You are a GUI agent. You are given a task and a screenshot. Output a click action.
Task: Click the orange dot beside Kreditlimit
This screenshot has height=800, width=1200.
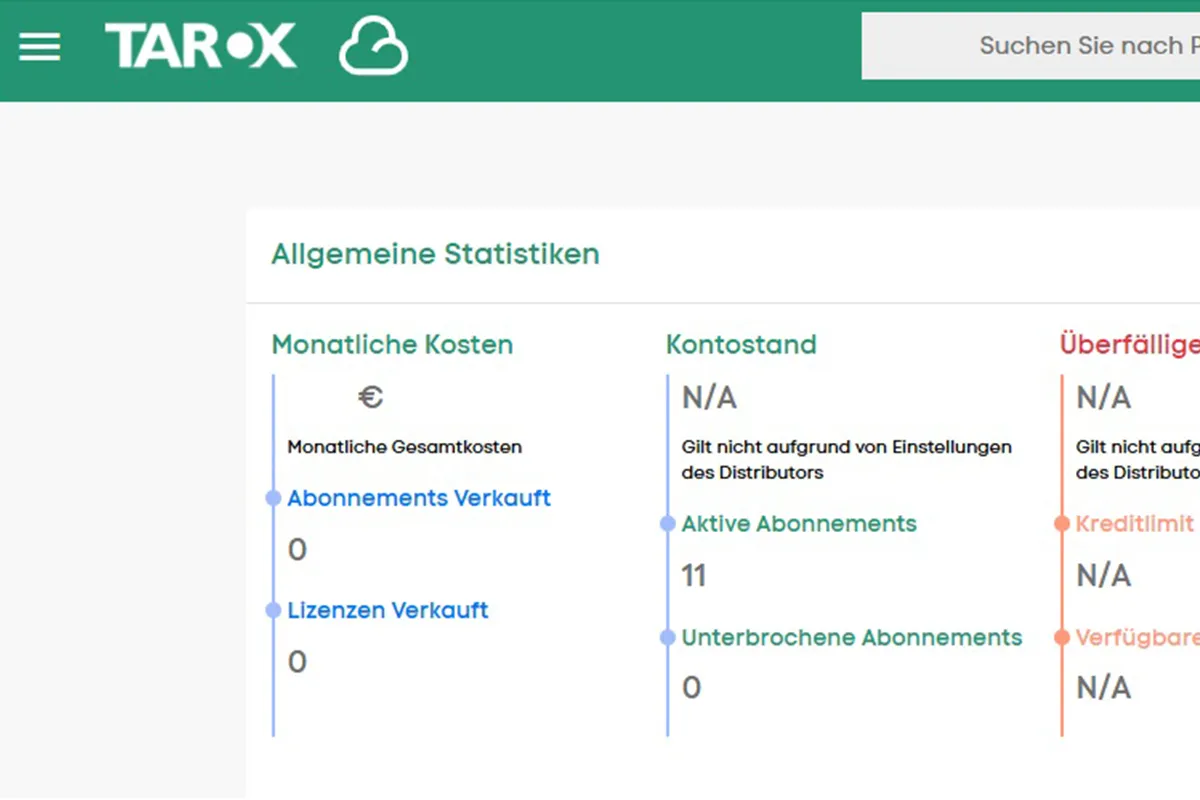1062,524
